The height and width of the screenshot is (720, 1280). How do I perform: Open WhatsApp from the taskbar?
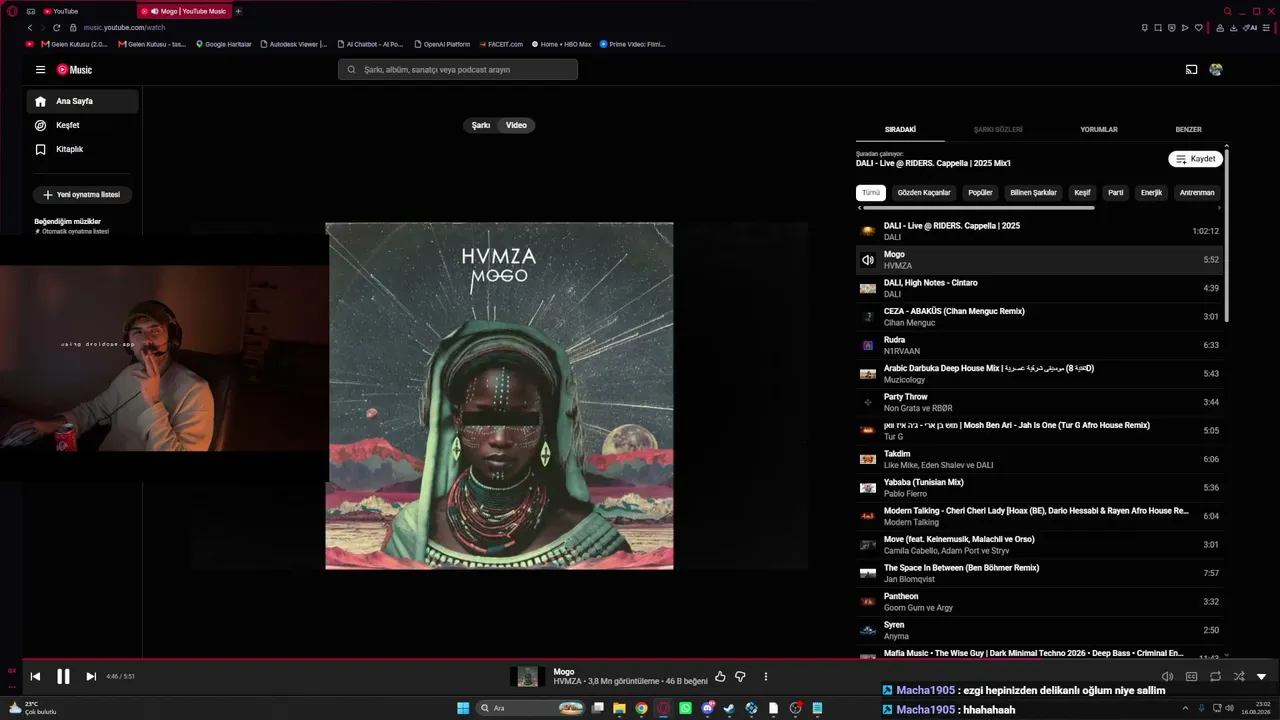pyautogui.click(x=685, y=708)
